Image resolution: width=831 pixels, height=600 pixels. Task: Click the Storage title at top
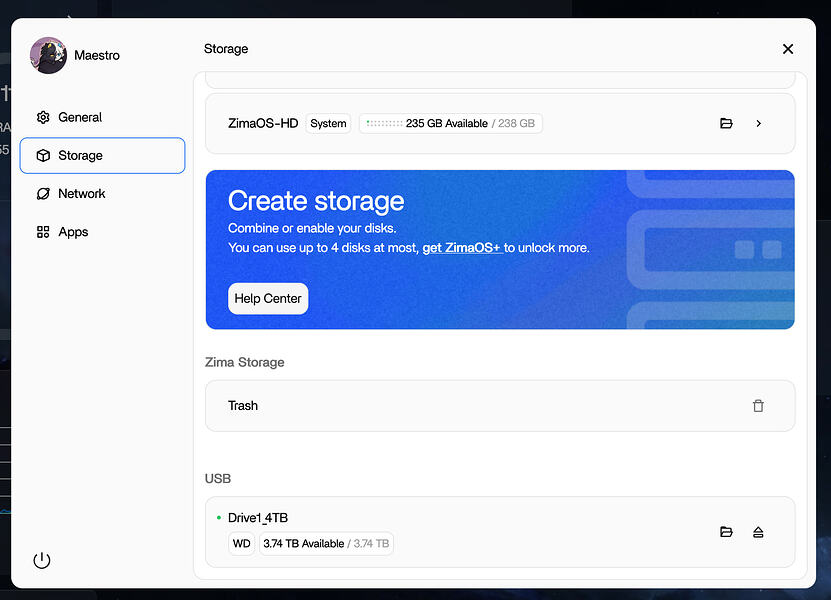[226, 49]
